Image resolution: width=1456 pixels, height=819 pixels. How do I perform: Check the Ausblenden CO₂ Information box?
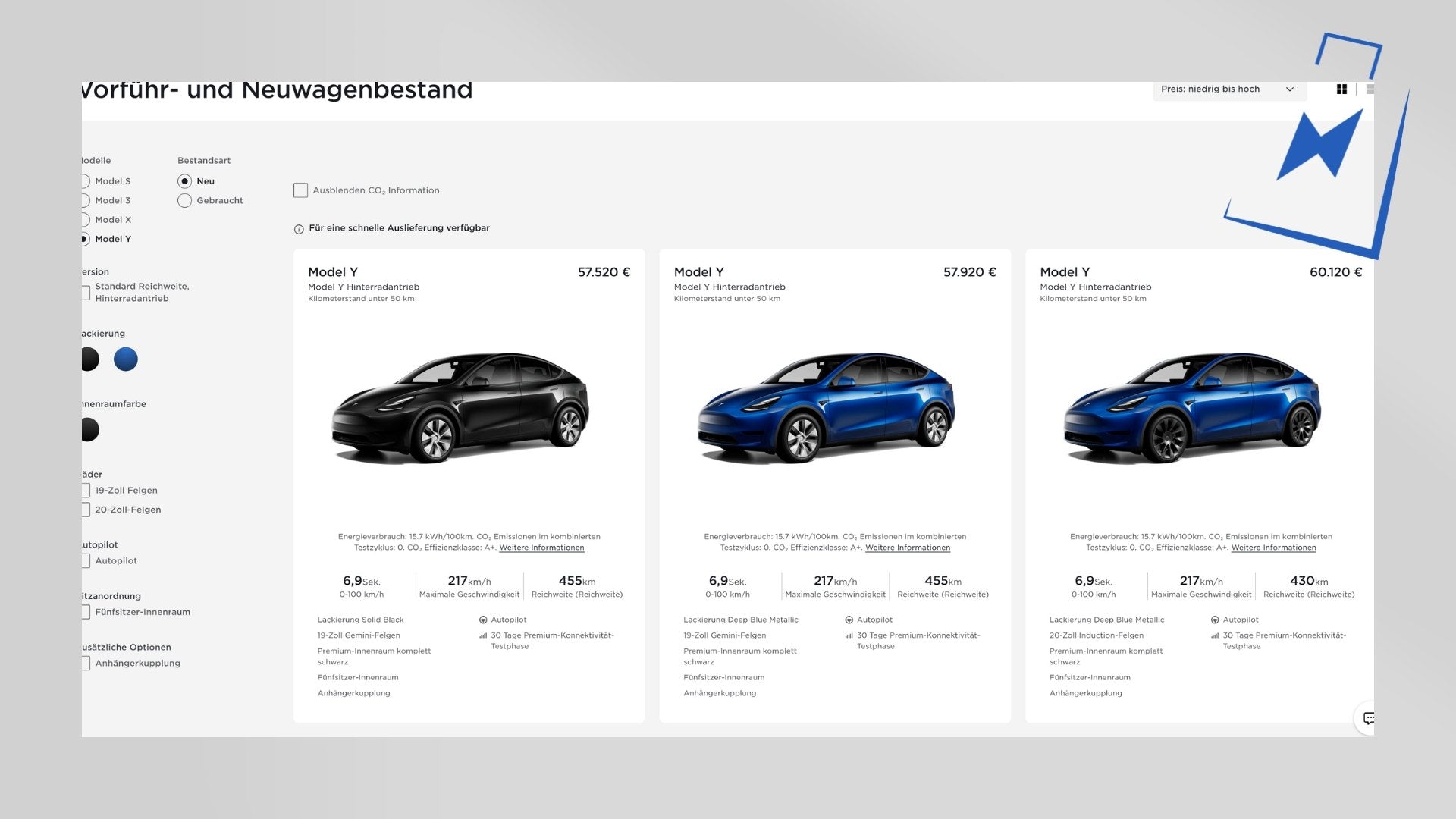301,190
